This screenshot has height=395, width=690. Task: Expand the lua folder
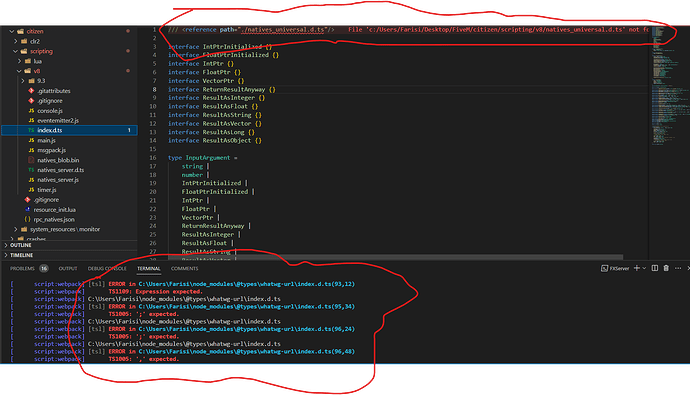(x=19, y=61)
